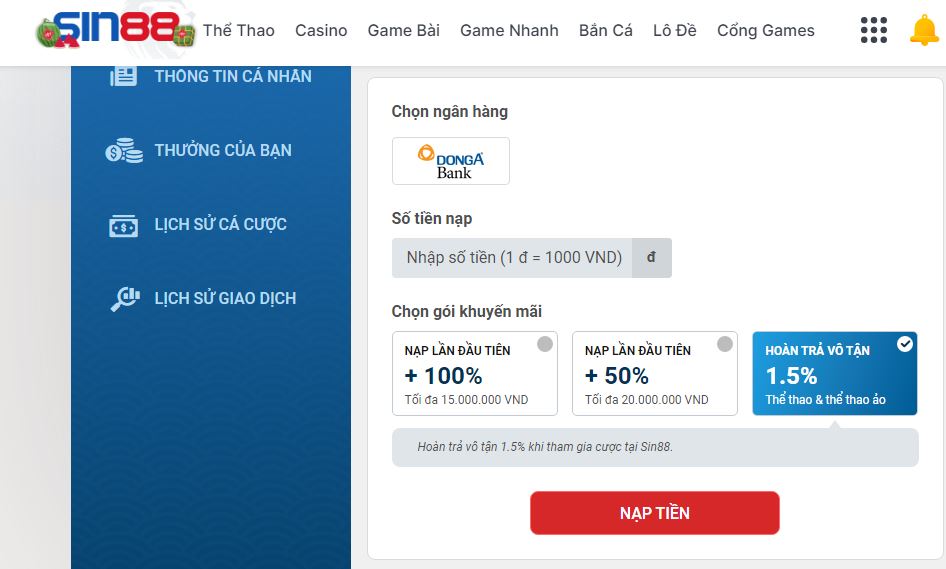The image size is (946, 569).
Task: Go to Game Bài section
Action: 404,30
